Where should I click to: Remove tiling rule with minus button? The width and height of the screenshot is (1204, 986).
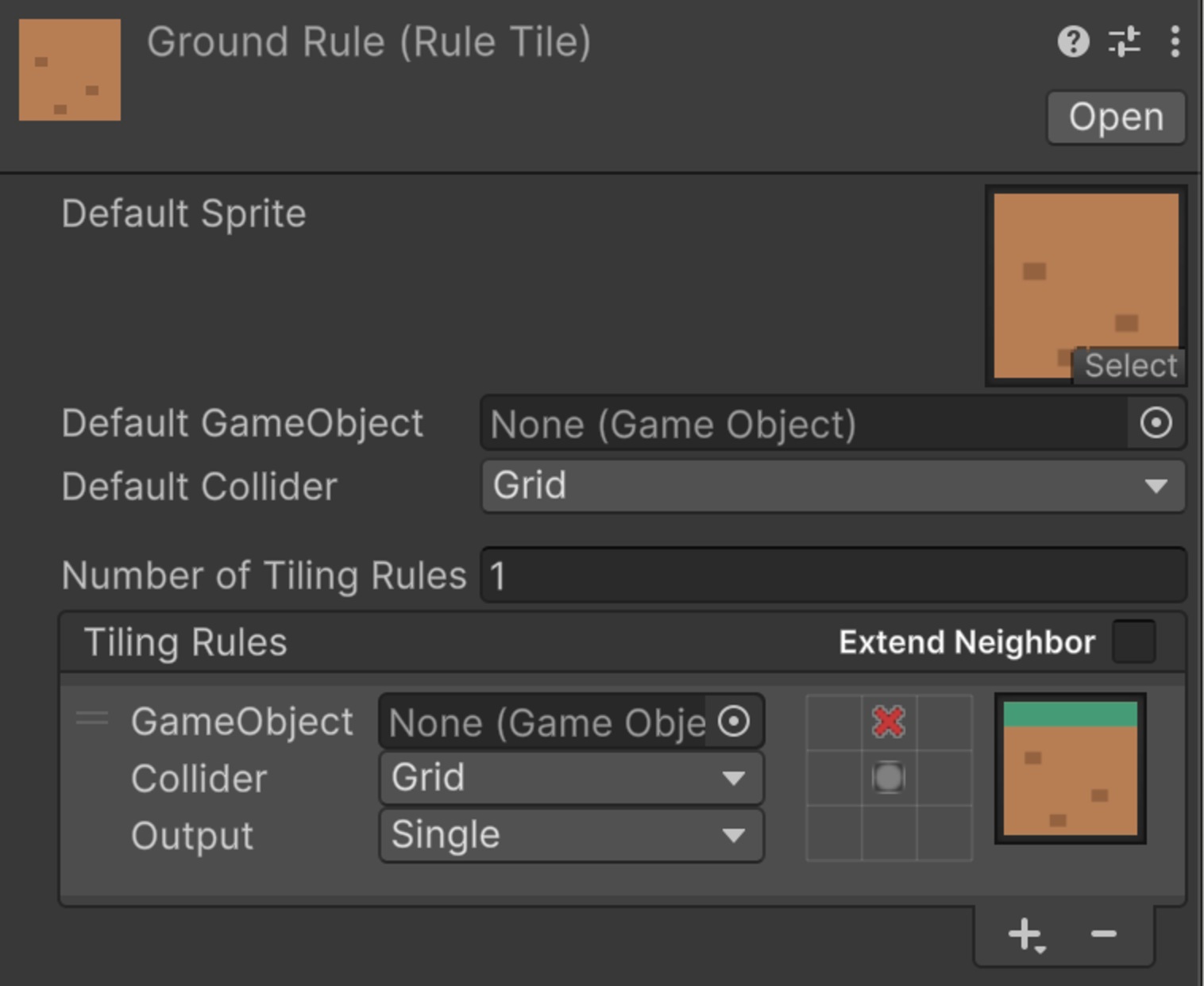coord(1104,934)
